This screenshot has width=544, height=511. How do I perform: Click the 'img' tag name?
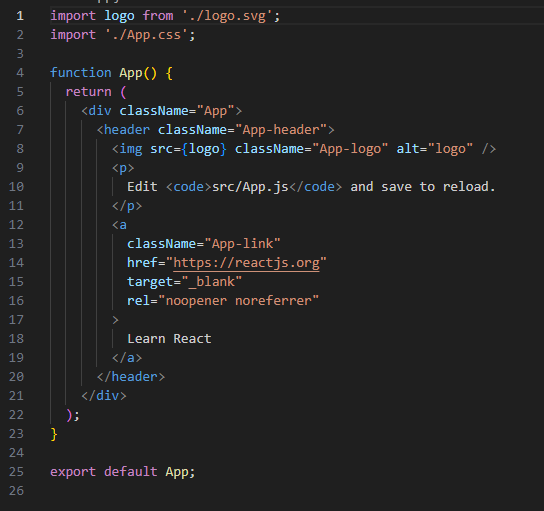pyautogui.click(x=131, y=149)
